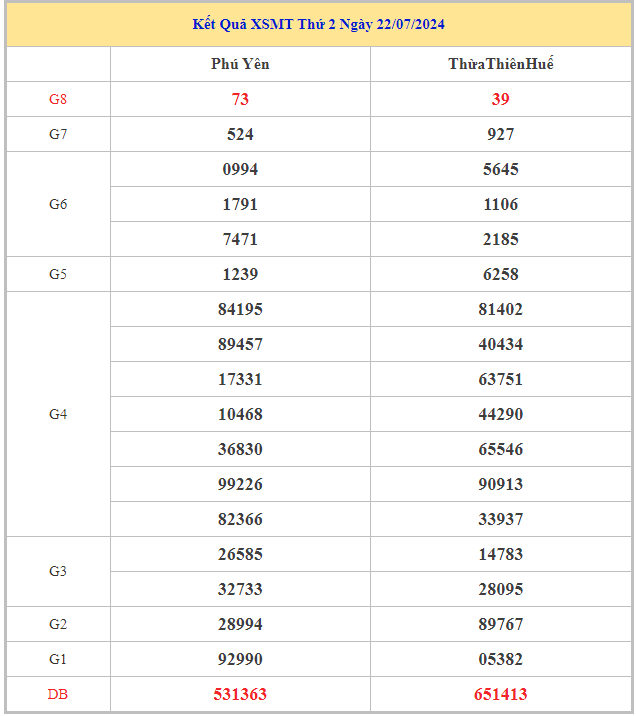Click Phú Yên G7 number 524
This screenshot has width=636, height=716.
click(x=240, y=134)
